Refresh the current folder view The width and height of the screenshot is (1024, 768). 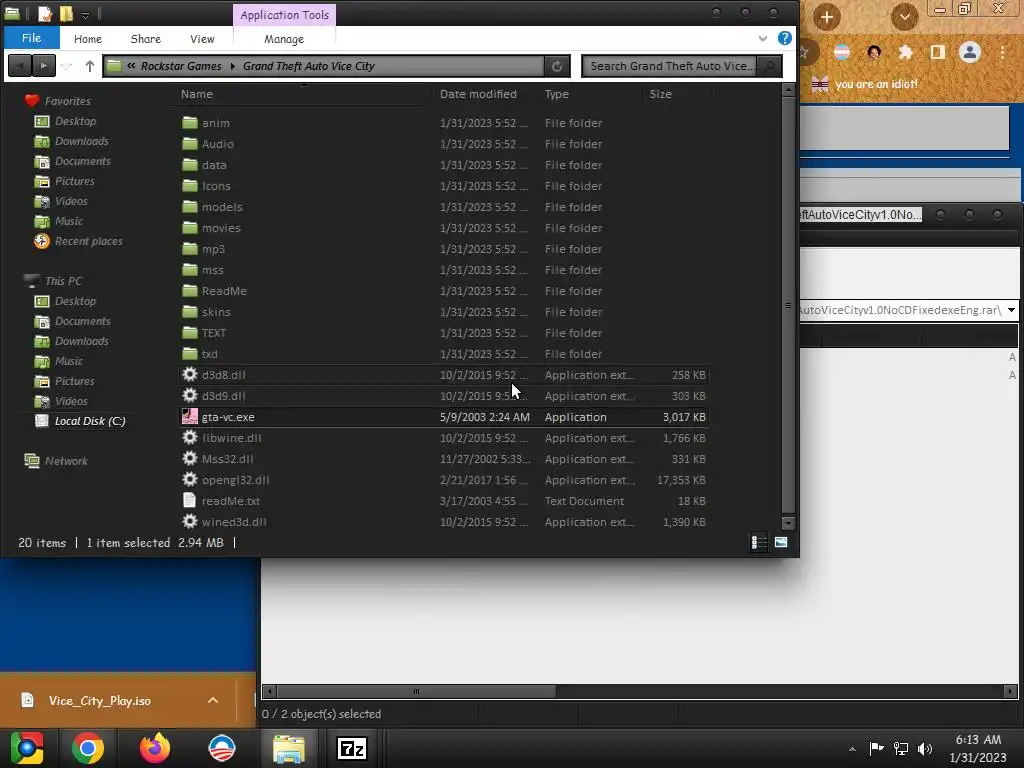[x=557, y=66]
